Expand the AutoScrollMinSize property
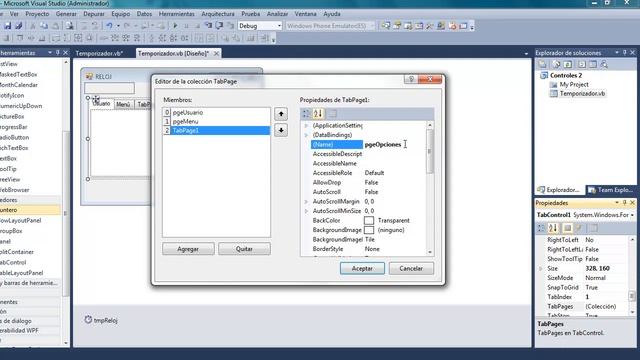Viewport: 640px width, 360px height. click(x=306, y=211)
